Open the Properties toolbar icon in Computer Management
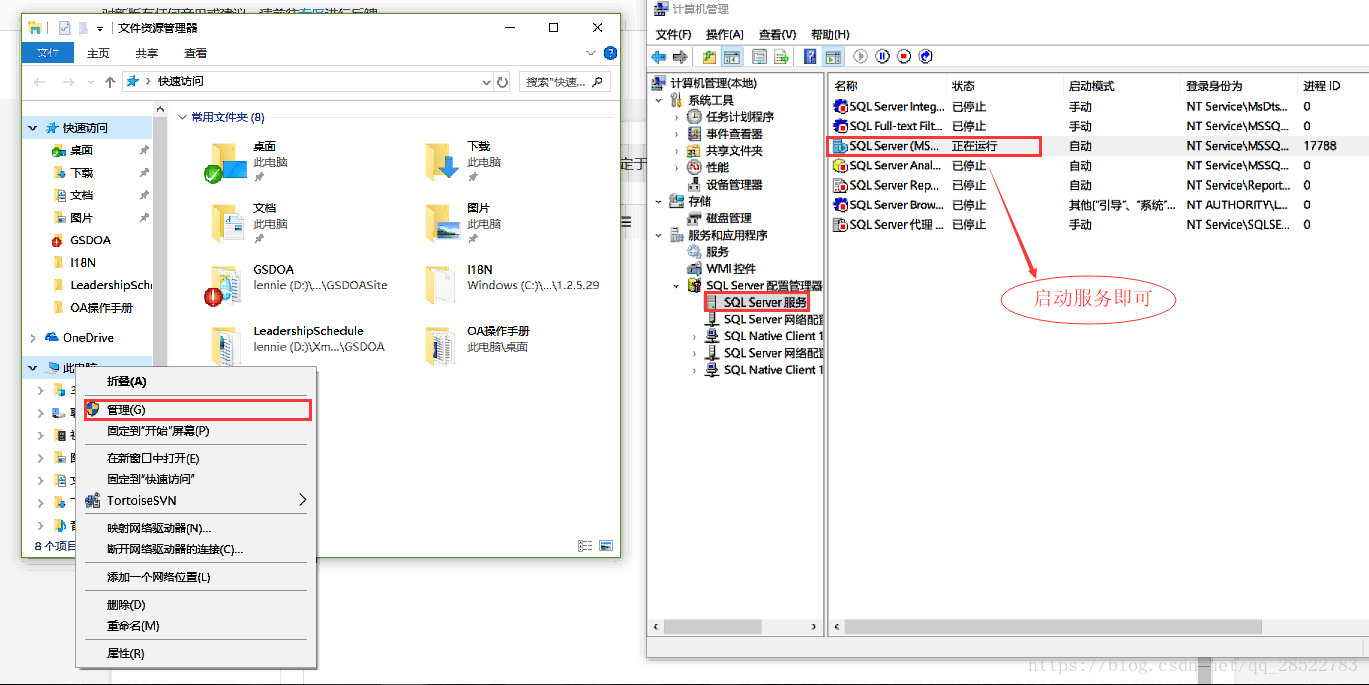Viewport: 1369px width, 685px height. click(760, 57)
